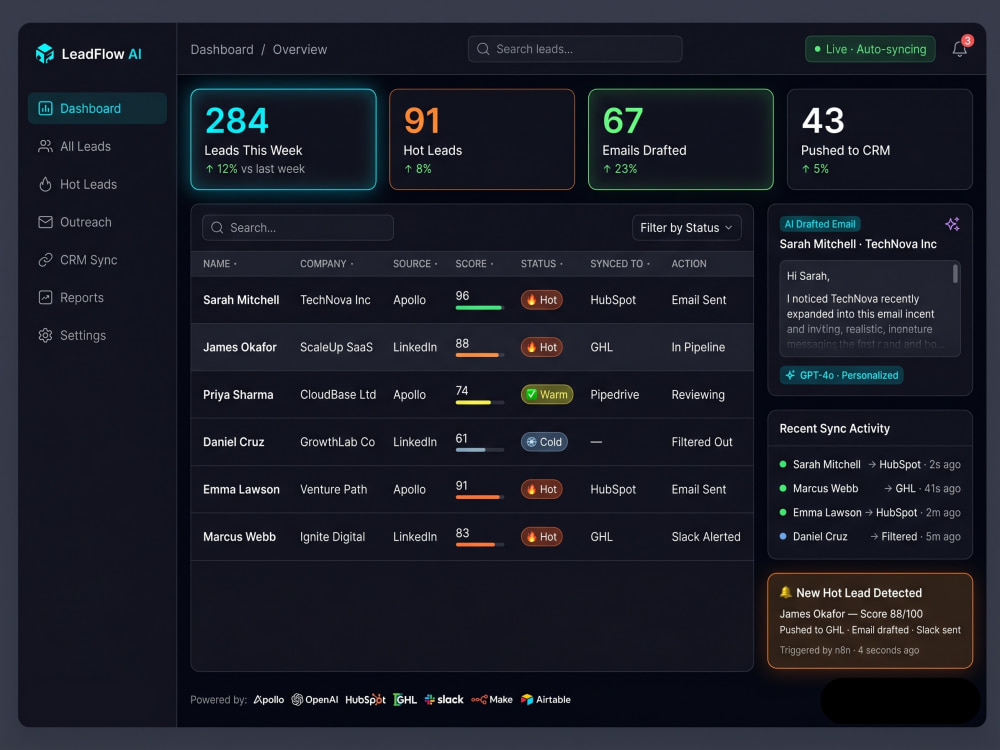Click James Okafor's Hot status badge
The image size is (1000, 750).
point(541,347)
